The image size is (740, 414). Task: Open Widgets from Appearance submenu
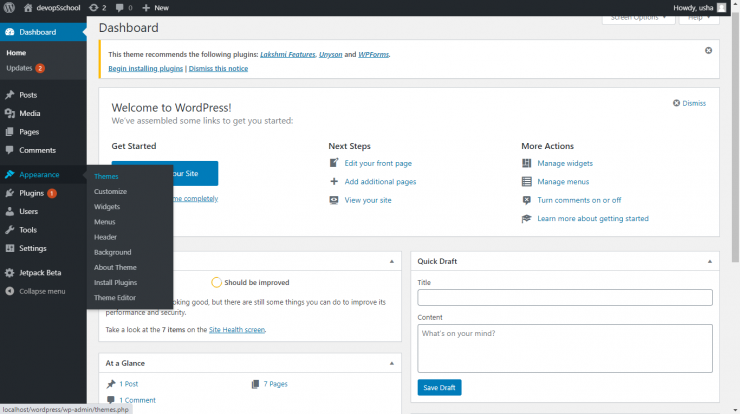pos(107,207)
